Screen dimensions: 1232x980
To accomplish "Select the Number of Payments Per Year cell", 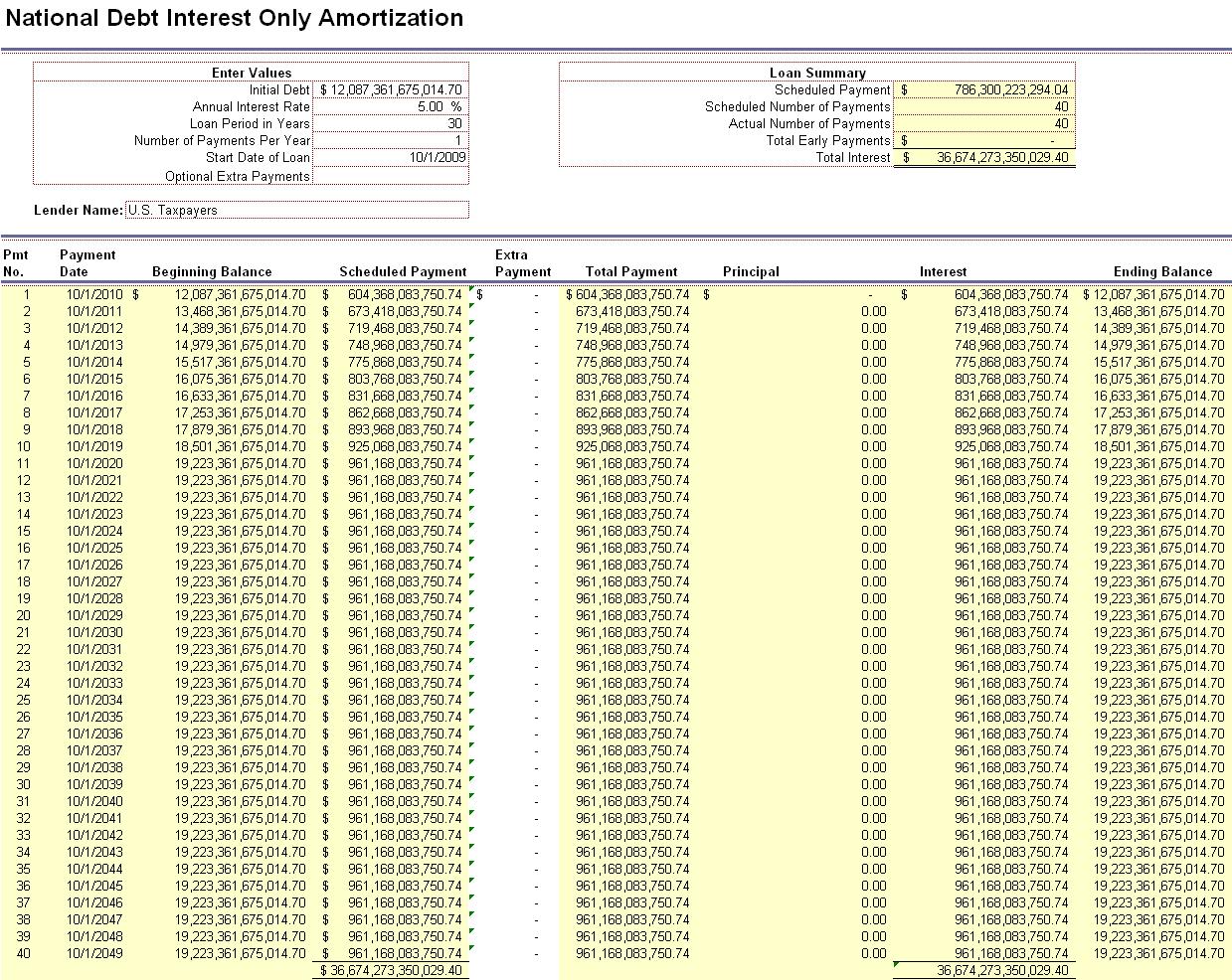I will pyautogui.click(x=391, y=140).
